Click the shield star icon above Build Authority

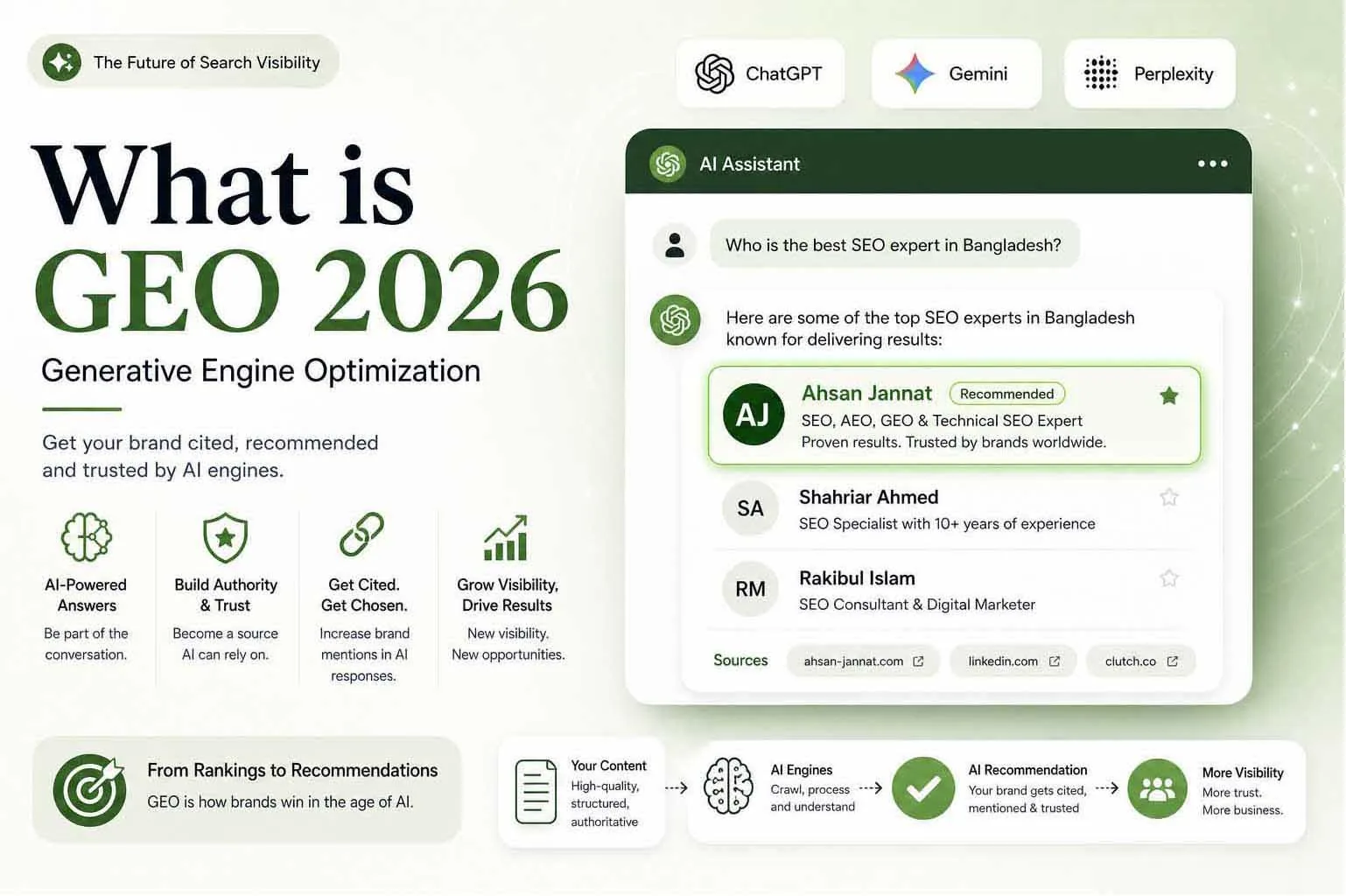226,537
